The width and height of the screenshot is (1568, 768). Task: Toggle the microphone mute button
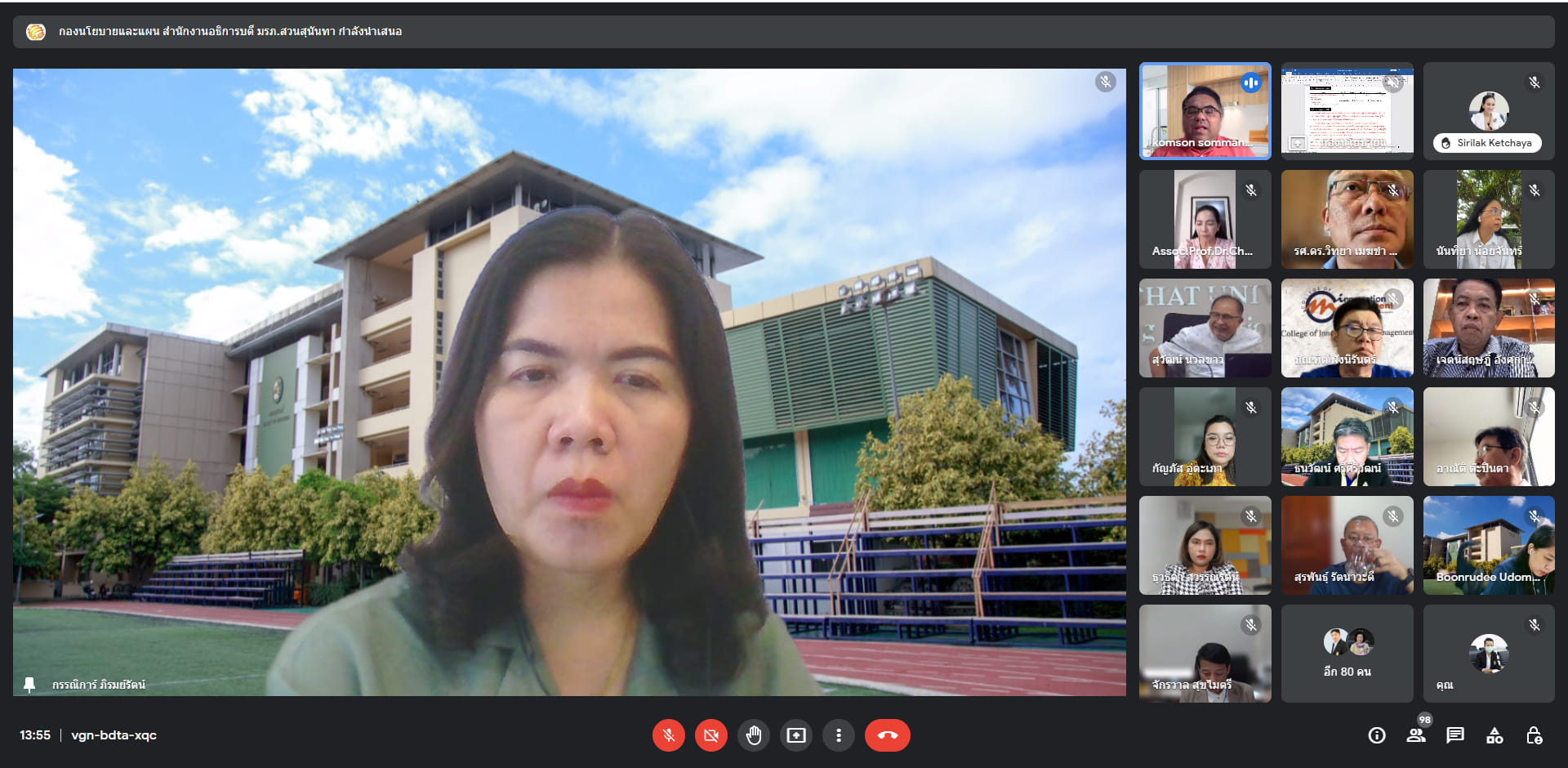[668, 735]
